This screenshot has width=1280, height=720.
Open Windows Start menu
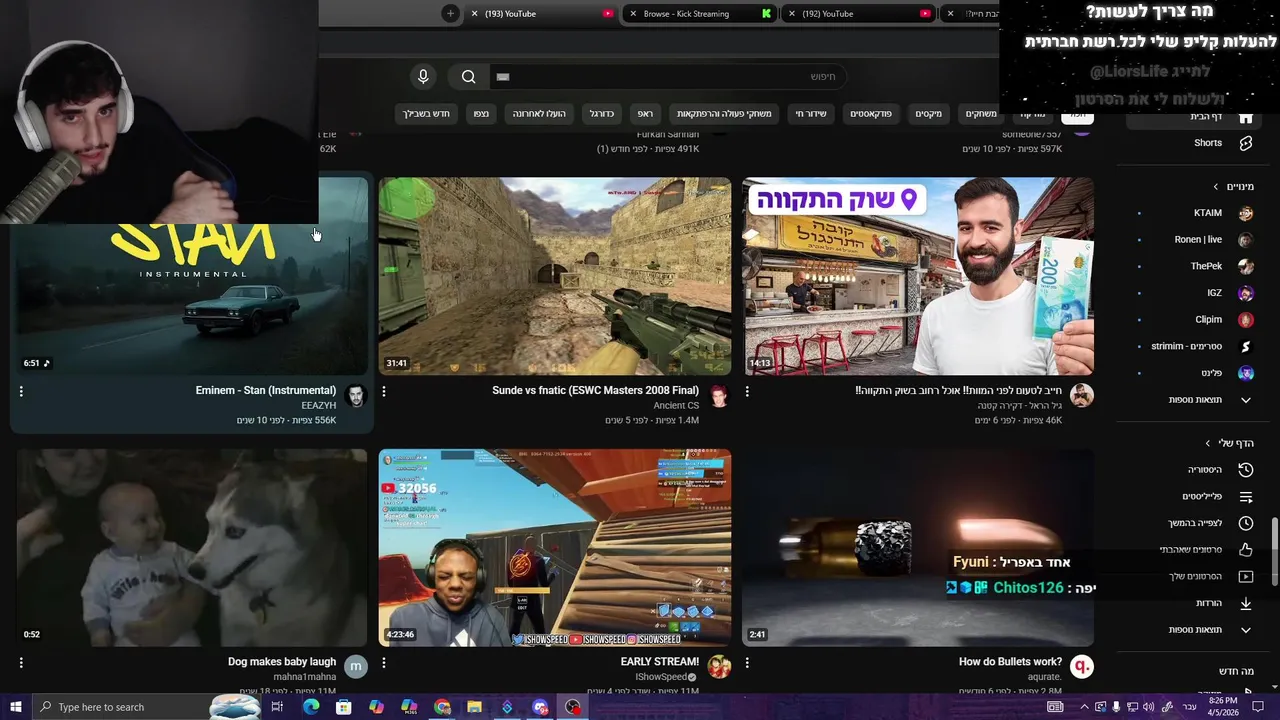click(15, 707)
